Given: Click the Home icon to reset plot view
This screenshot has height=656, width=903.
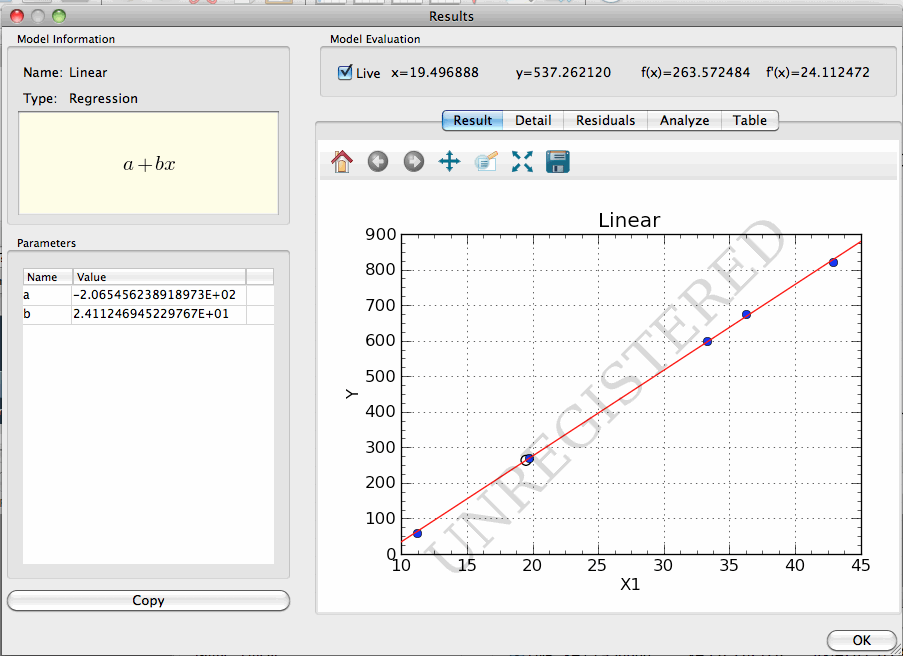Looking at the screenshot, I should click(x=342, y=161).
